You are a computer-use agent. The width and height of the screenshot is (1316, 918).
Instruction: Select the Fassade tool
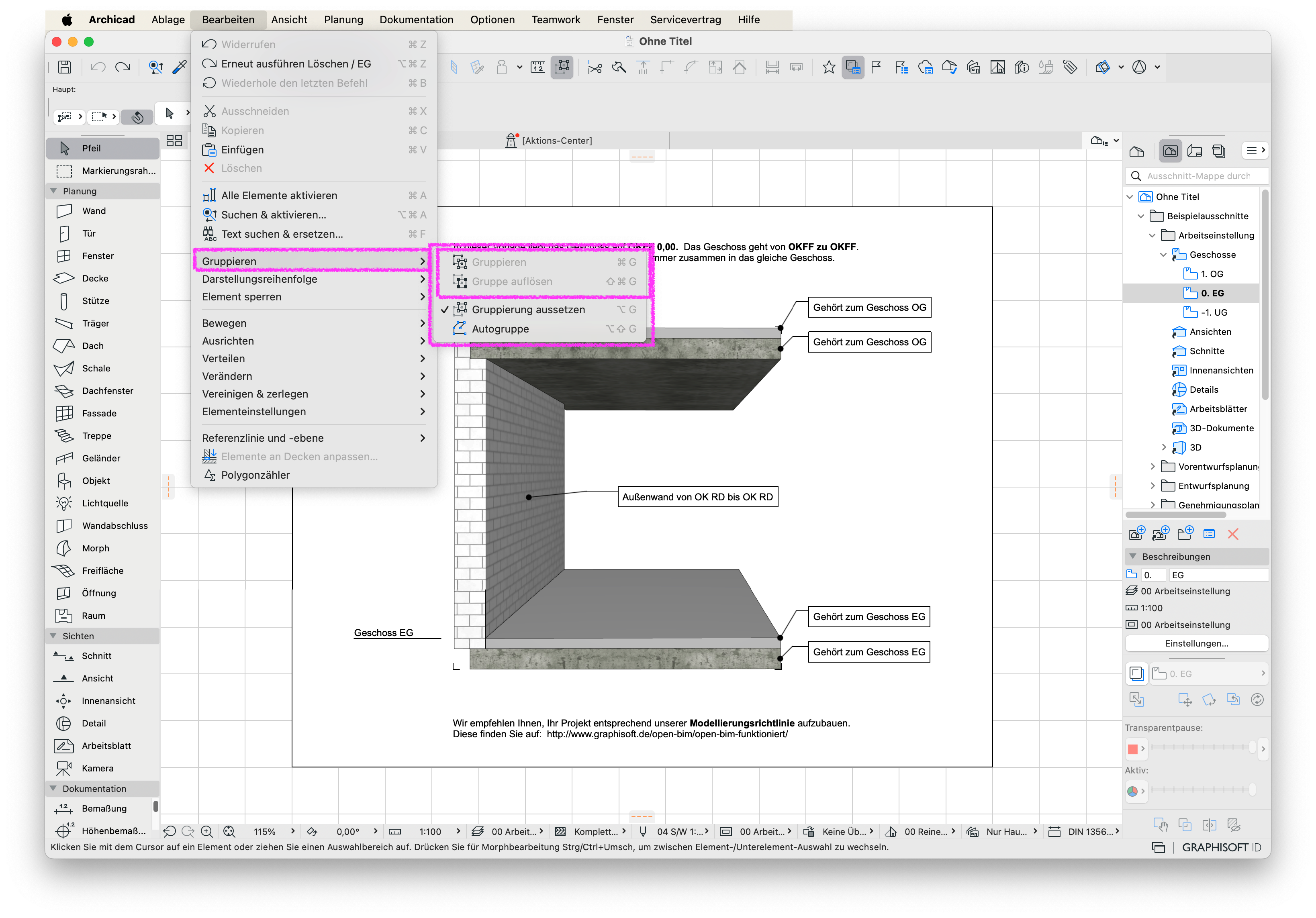102,413
